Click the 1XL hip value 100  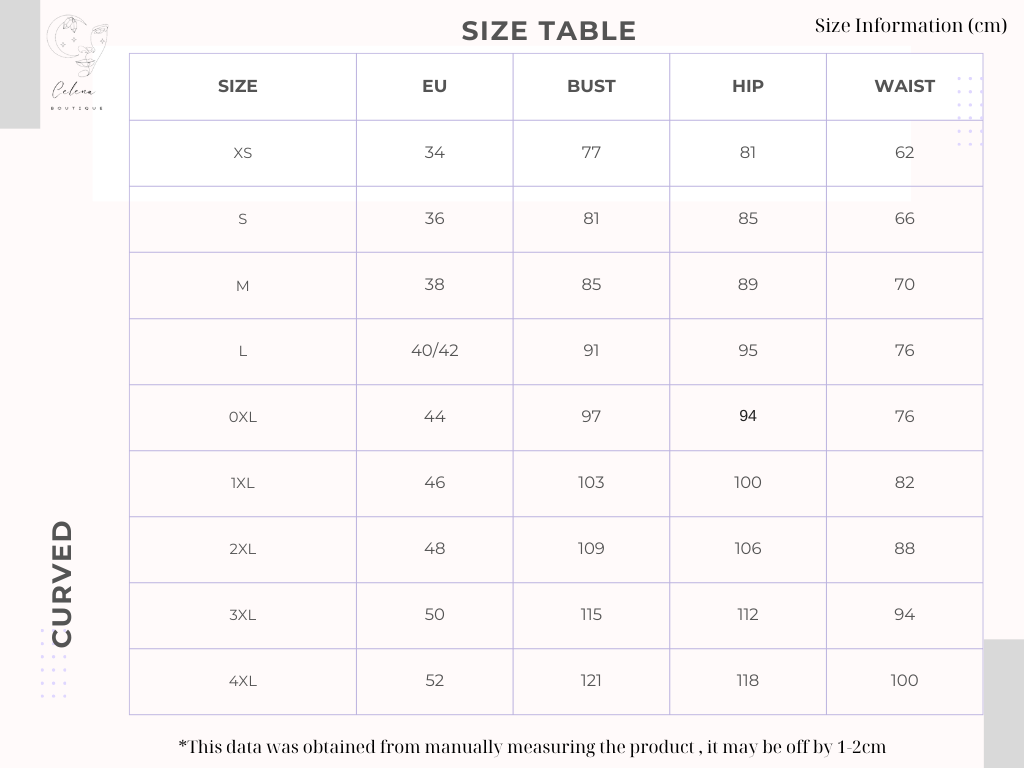[748, 483]
